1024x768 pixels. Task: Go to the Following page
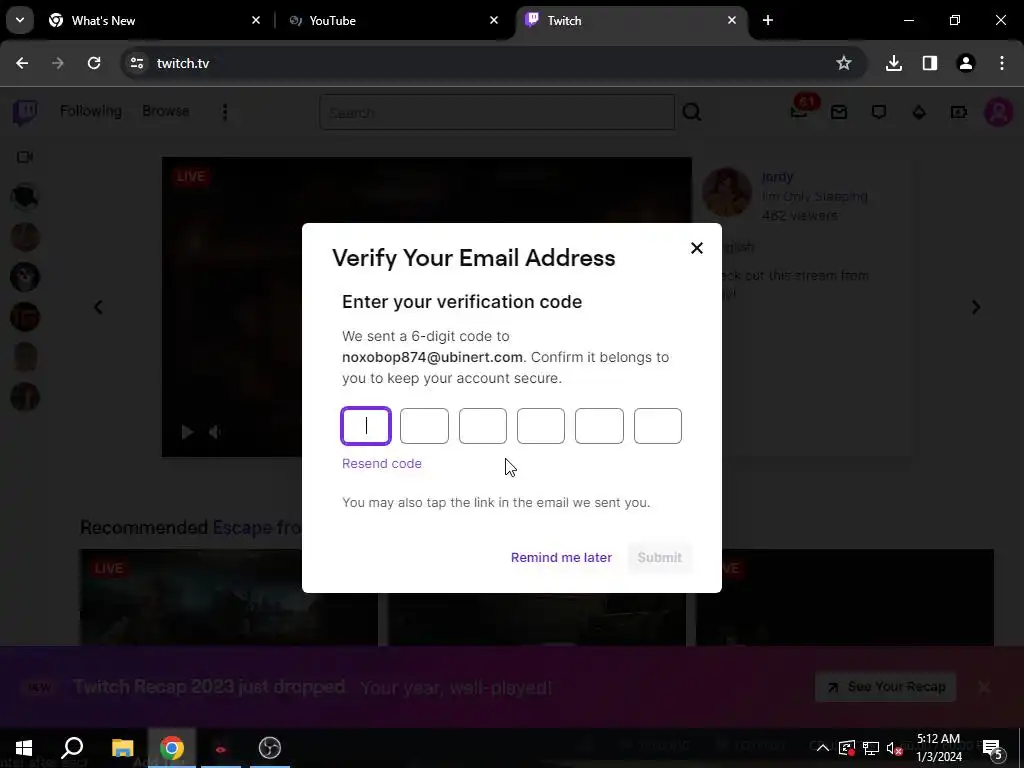[x=91, y=111]
